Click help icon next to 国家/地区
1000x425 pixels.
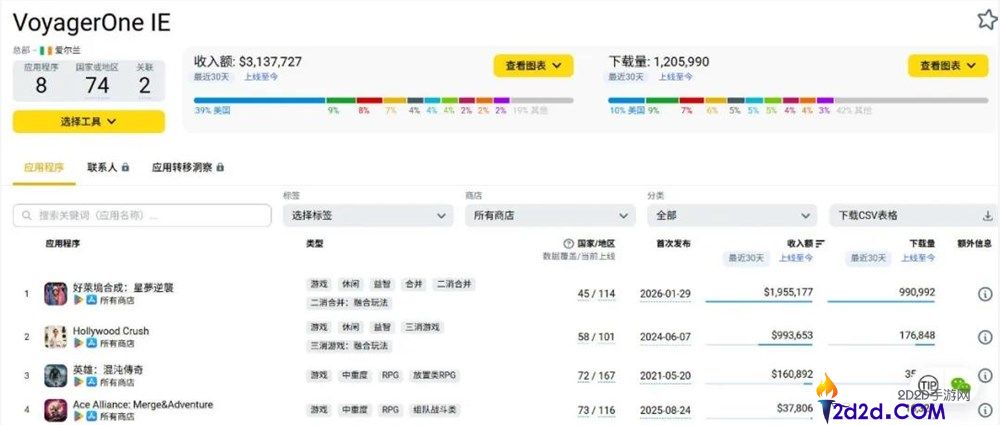[x=568, y=244]
